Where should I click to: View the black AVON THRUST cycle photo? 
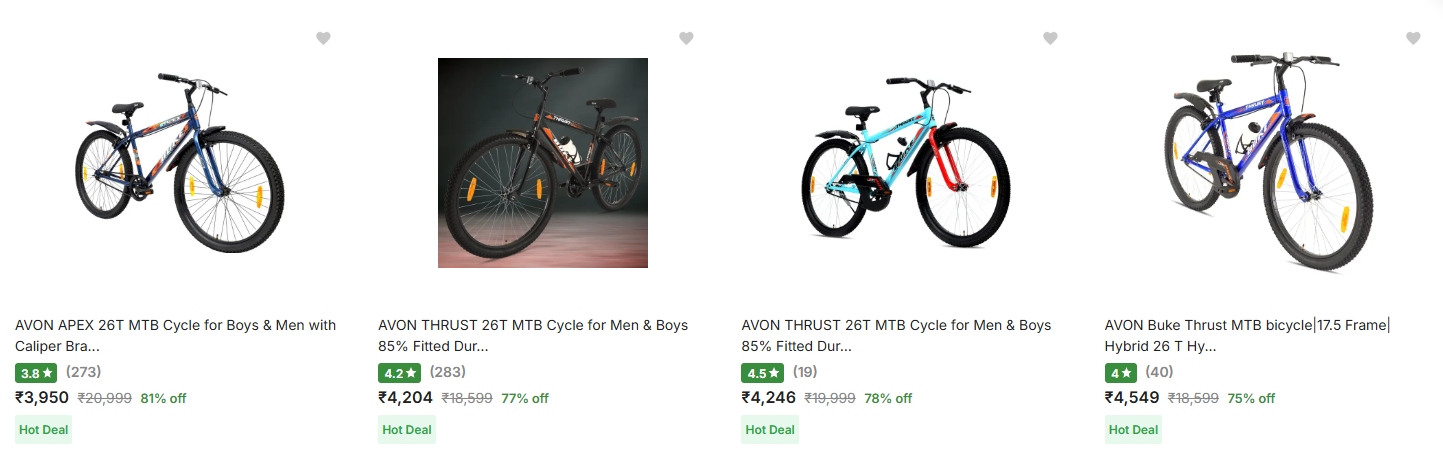pos(543,163)
